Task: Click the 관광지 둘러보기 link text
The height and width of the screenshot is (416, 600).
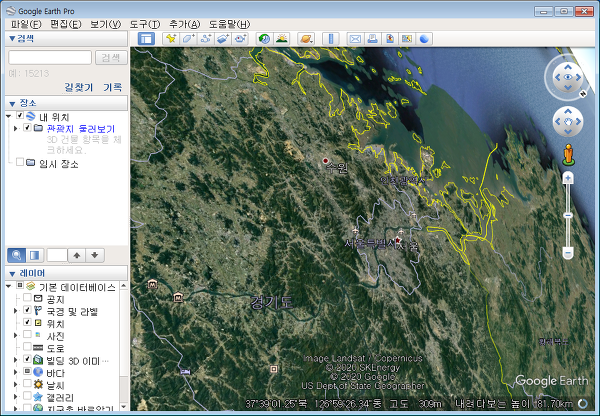Action: coord(81,129)
